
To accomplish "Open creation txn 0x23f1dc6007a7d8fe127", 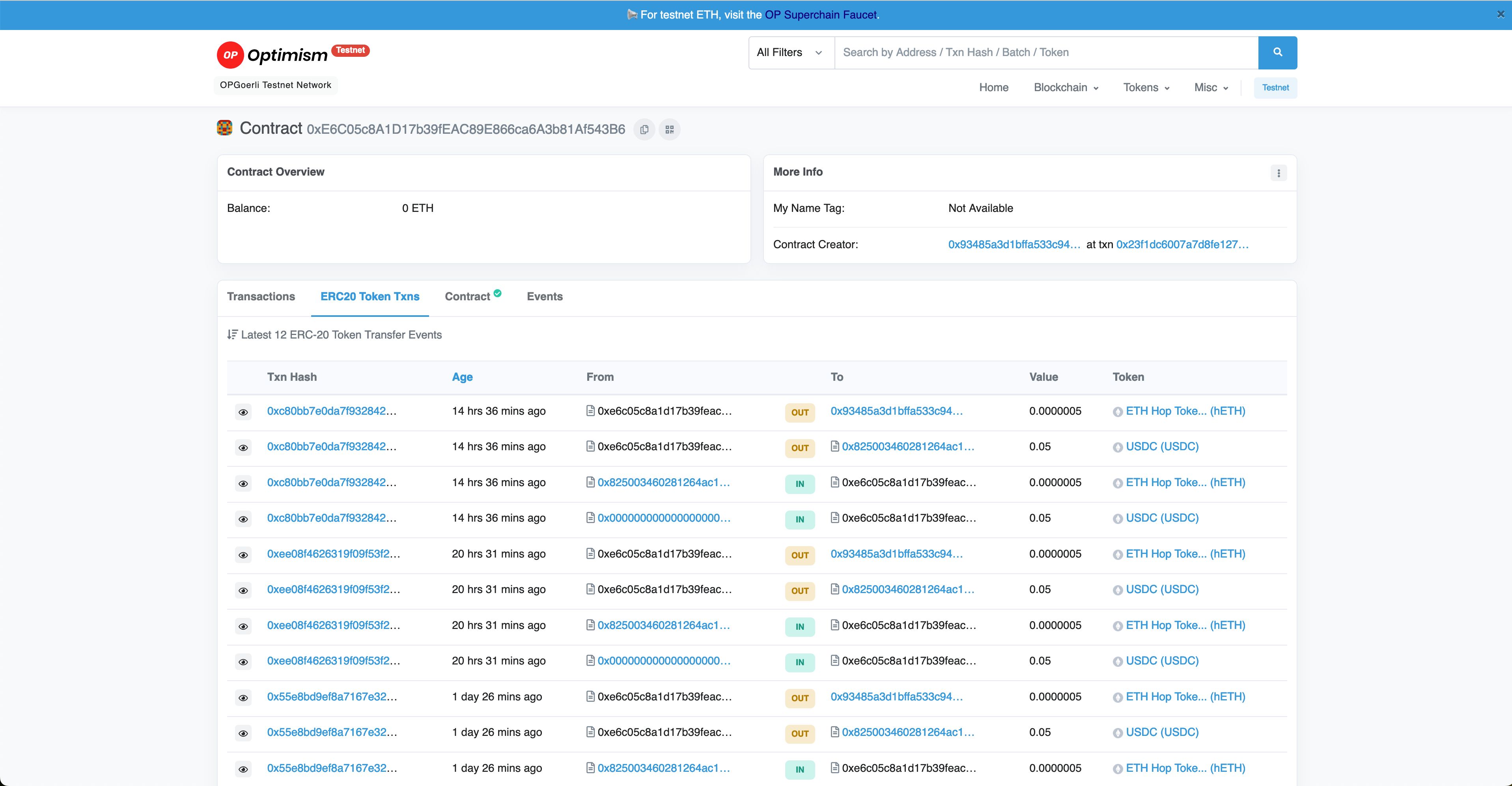I will coord(1182,244).
